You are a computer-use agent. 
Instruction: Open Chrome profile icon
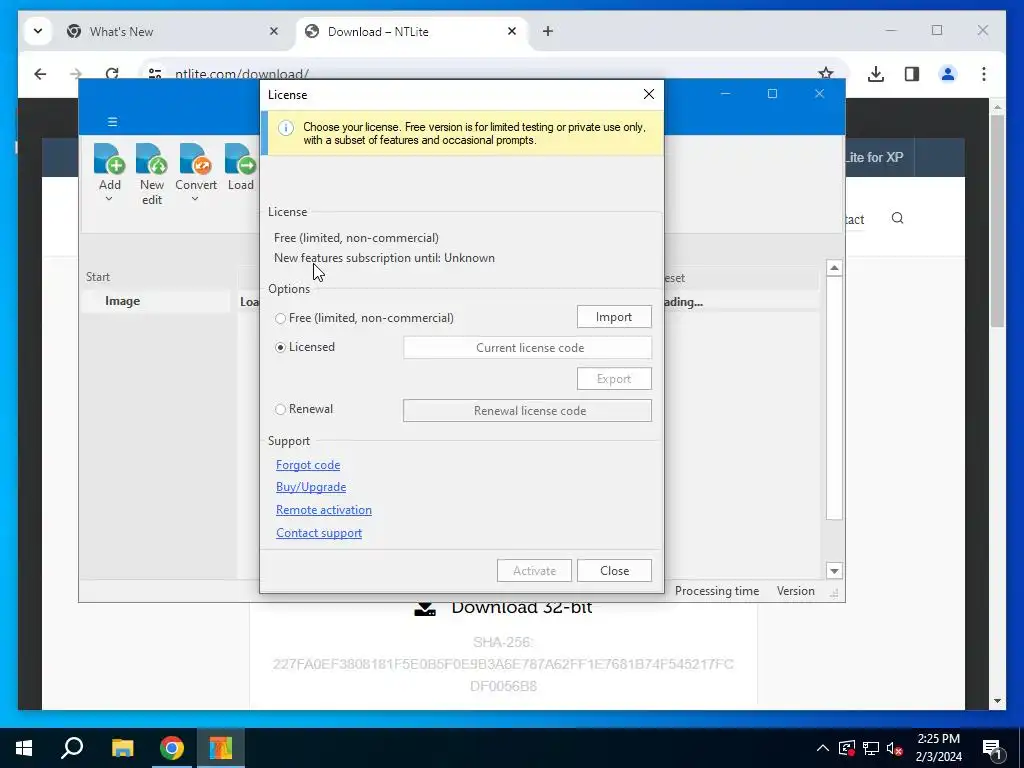948,74
